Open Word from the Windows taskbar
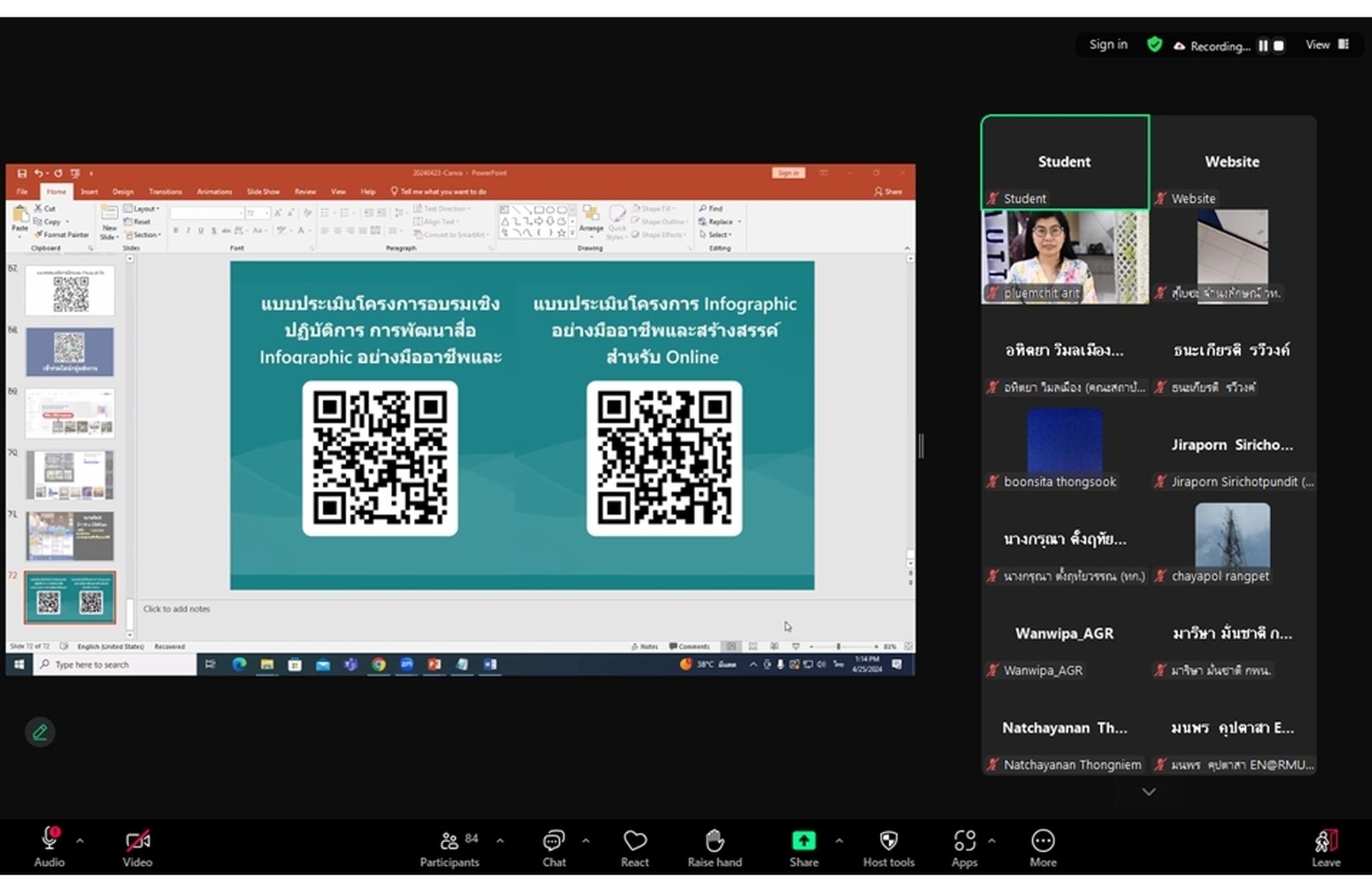Viewport: 1372px width, 892px height. pos(490,664)
